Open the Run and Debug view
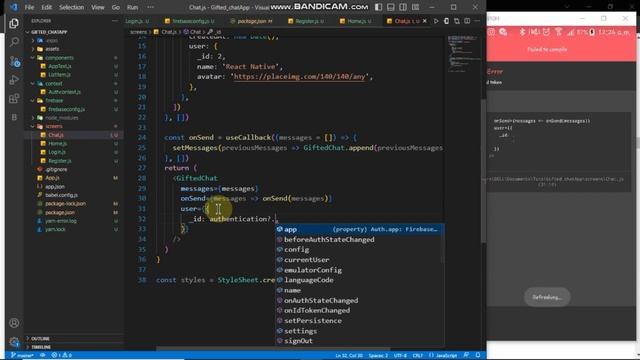This screenshot has height=360, width=640. click(14, 80)
